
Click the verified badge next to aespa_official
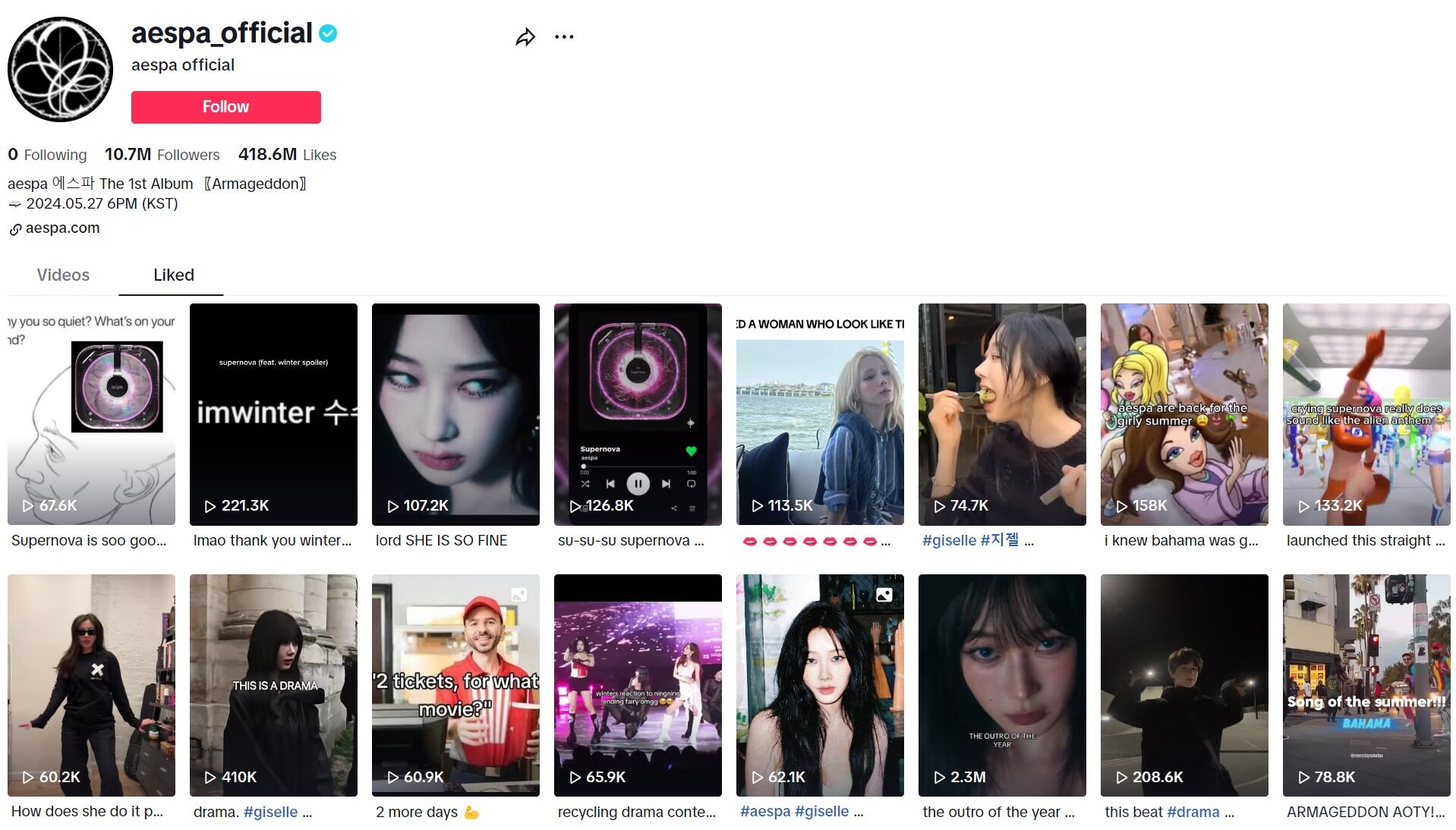click(x=328, y=33)
